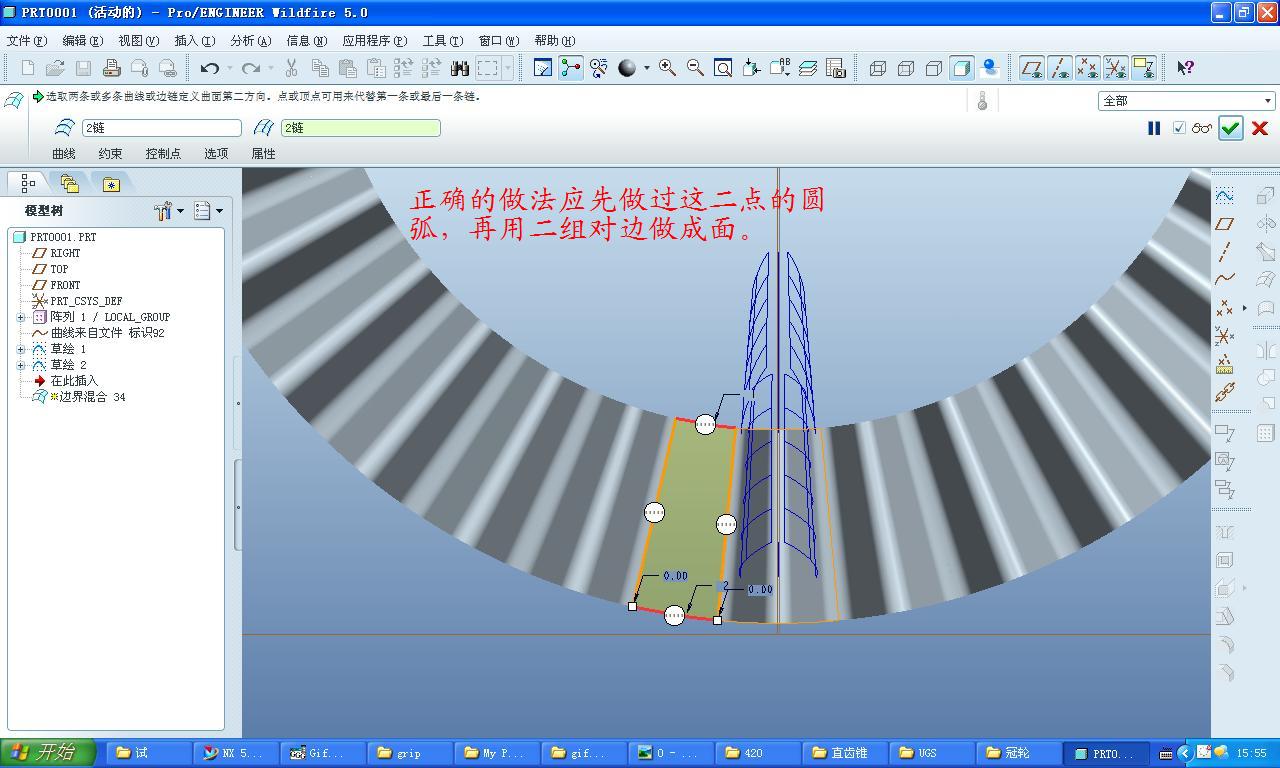
Task: Click the New file icon
Action: click(x=27, y=68)
